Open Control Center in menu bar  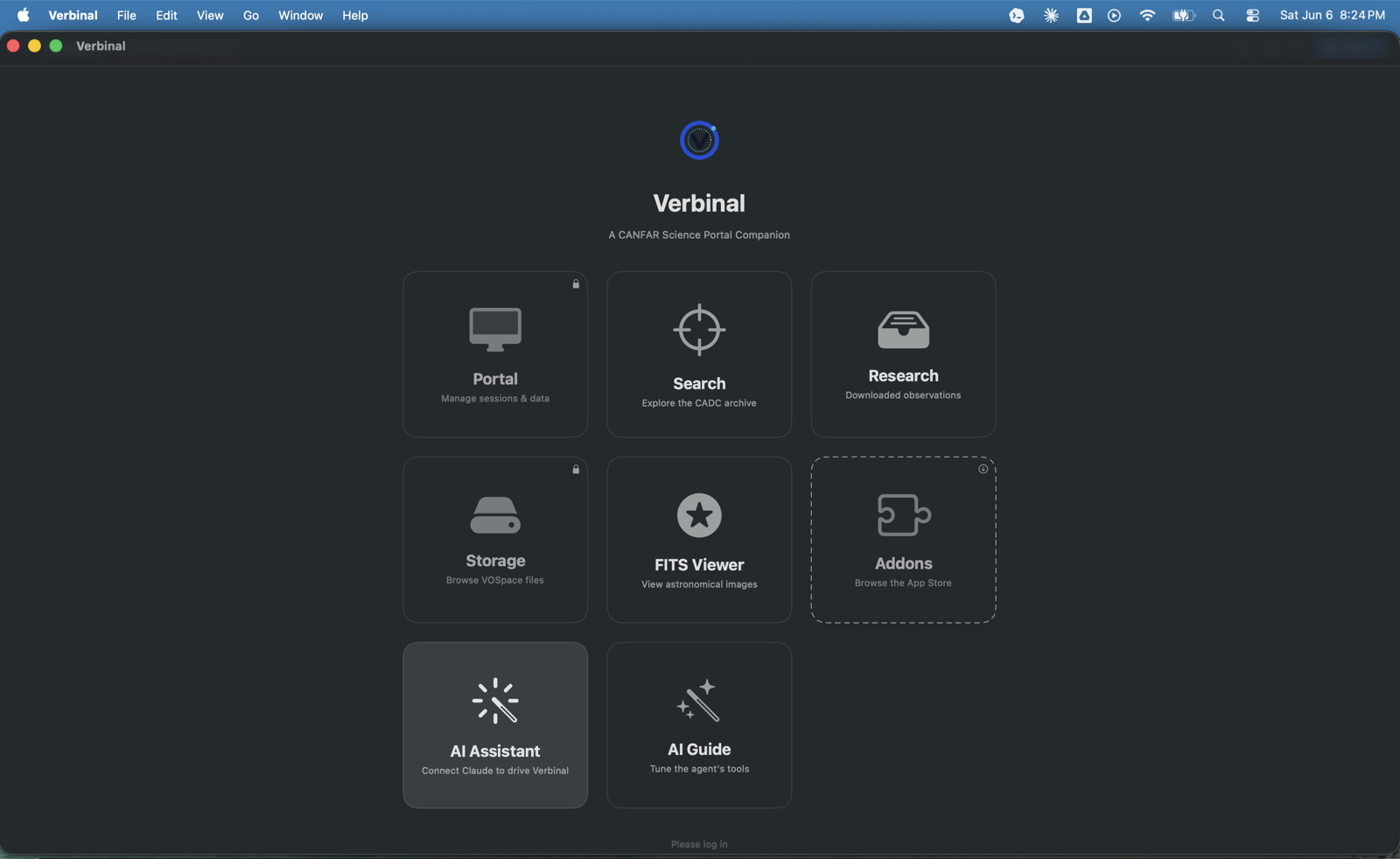(1253, 15)
